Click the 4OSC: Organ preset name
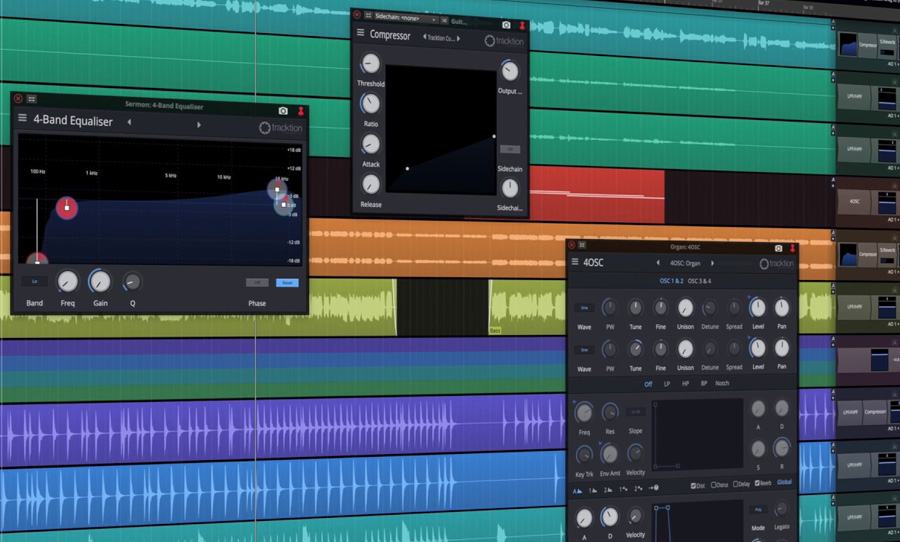Screen dimensions: 900x542 point(685,264)
